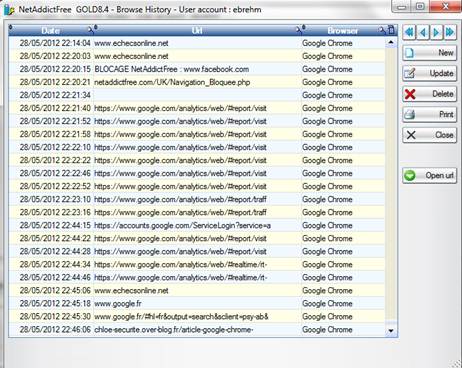Viewport: 462px width, 368px height.
Task: Select the analytics entry at 22:44:22
Action: 197,238
